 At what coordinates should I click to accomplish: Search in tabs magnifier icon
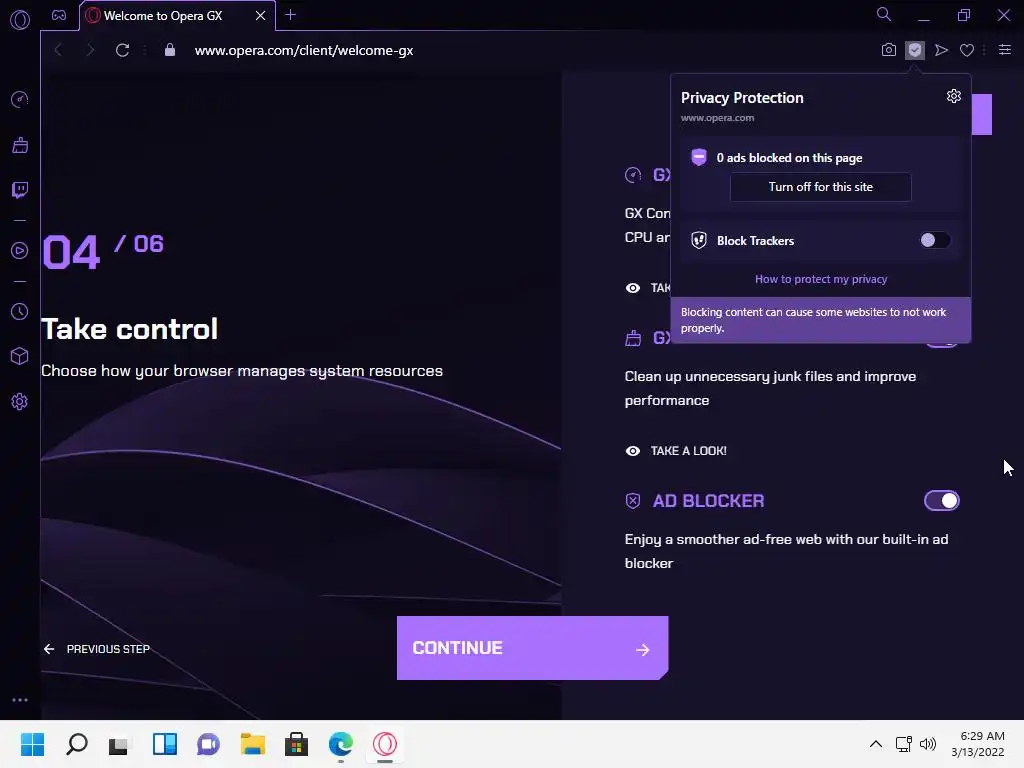pos(884,14)
